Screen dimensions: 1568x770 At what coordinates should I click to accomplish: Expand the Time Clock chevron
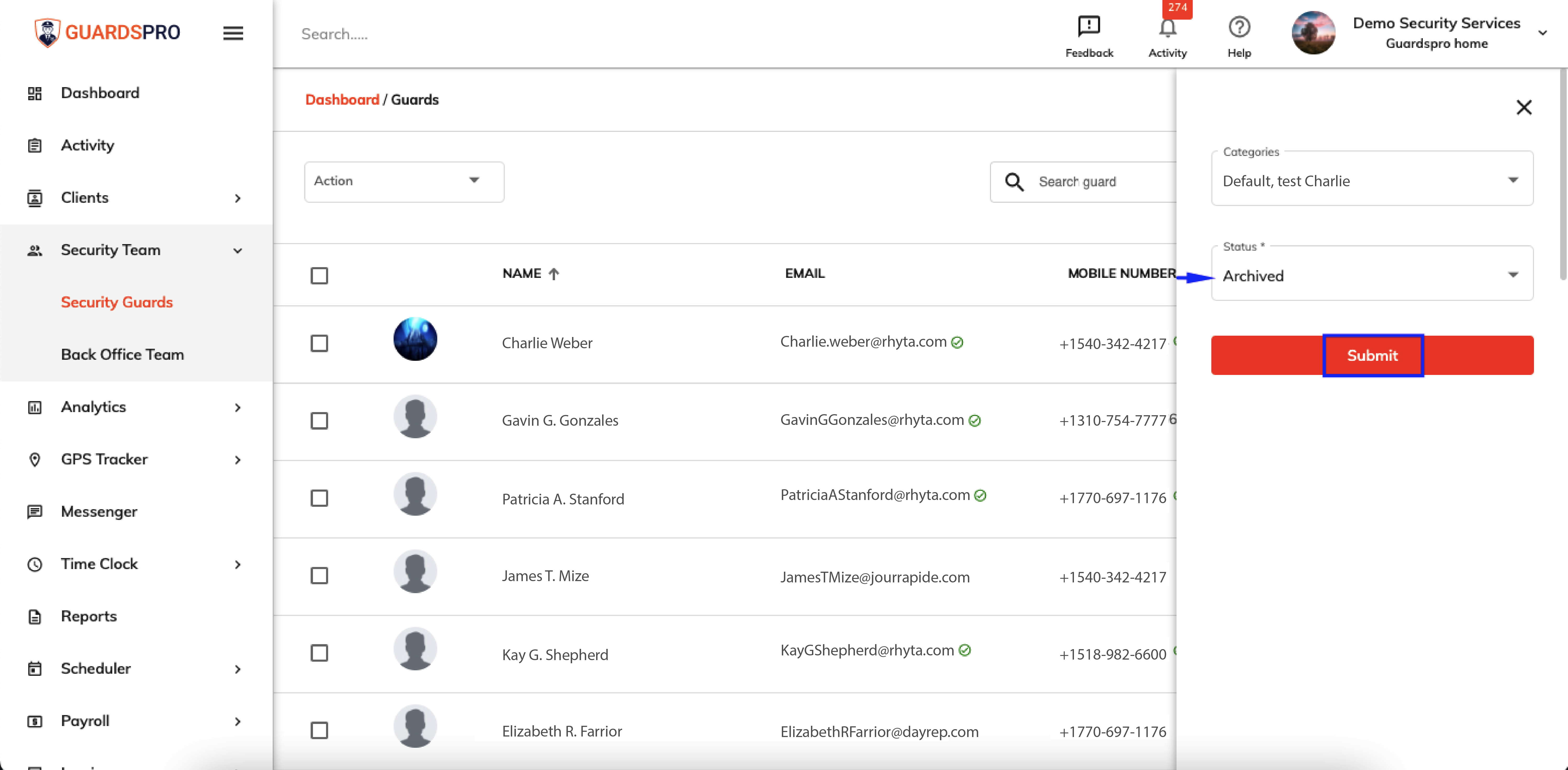tap(238, 565)
